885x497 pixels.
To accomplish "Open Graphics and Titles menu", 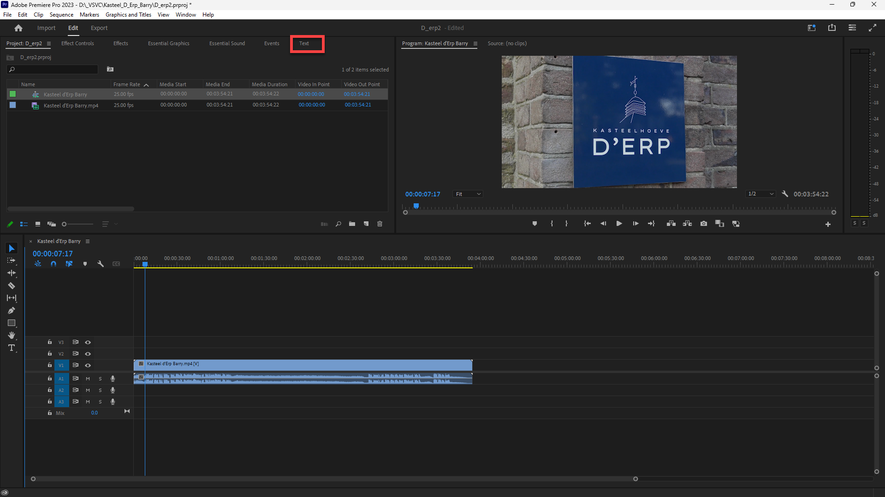I will coord(128,15).
